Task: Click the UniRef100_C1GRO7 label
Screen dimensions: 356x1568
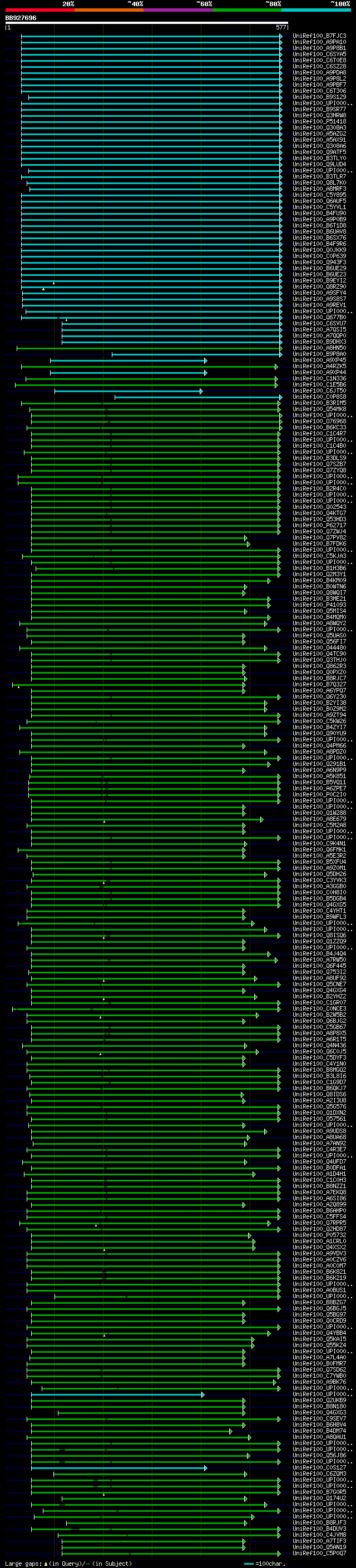Action: (x=319, y=1002)
